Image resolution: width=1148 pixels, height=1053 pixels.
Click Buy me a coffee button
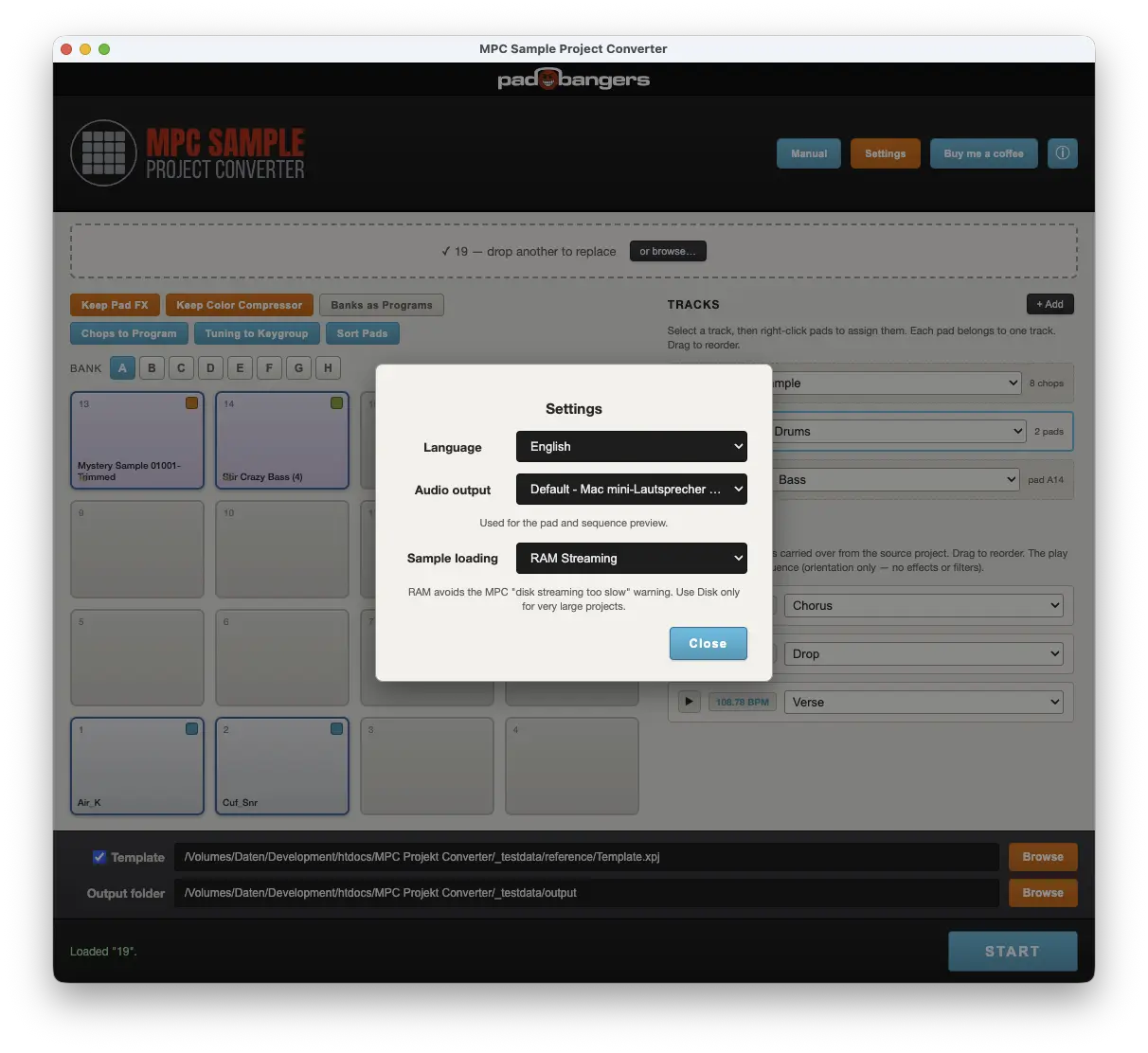(983, 153)
